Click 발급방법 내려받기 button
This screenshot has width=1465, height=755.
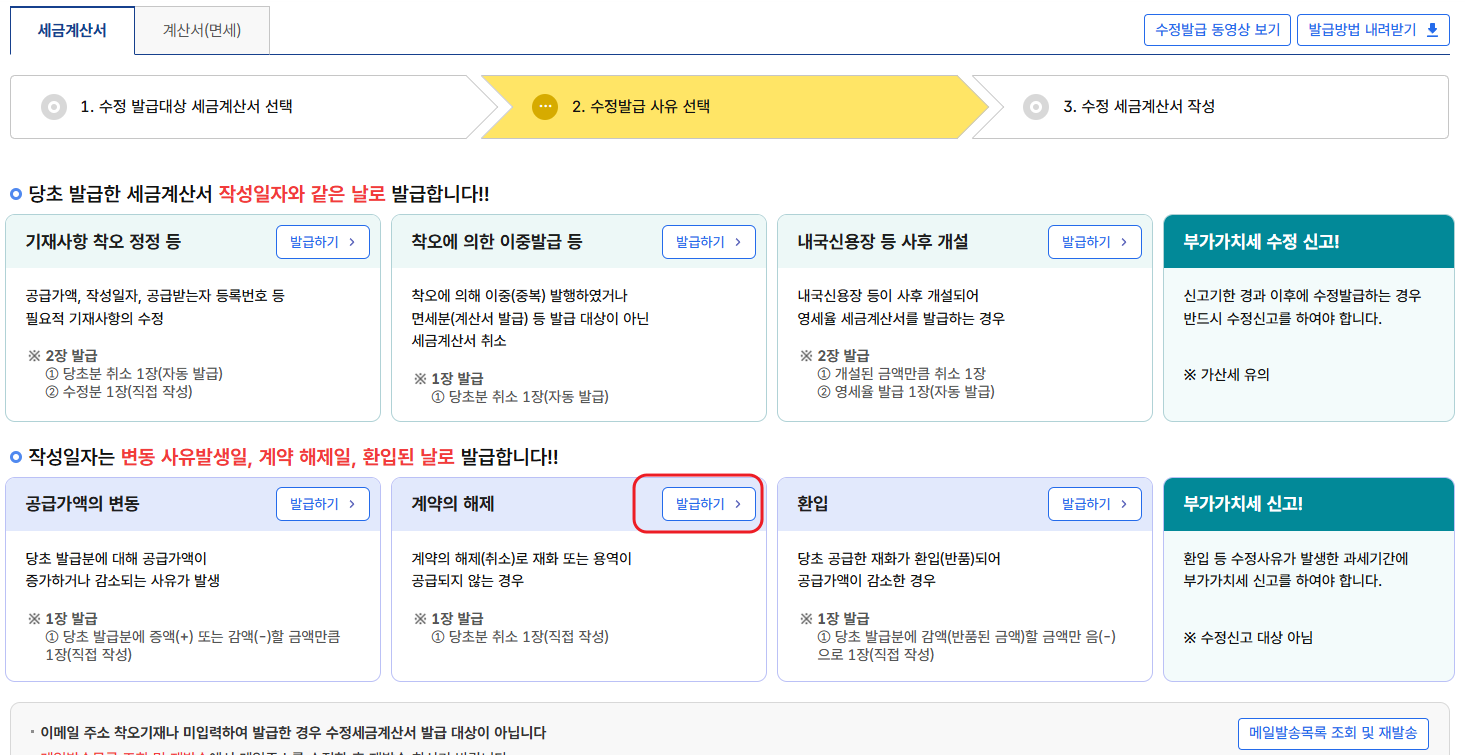coord(1372,30)
